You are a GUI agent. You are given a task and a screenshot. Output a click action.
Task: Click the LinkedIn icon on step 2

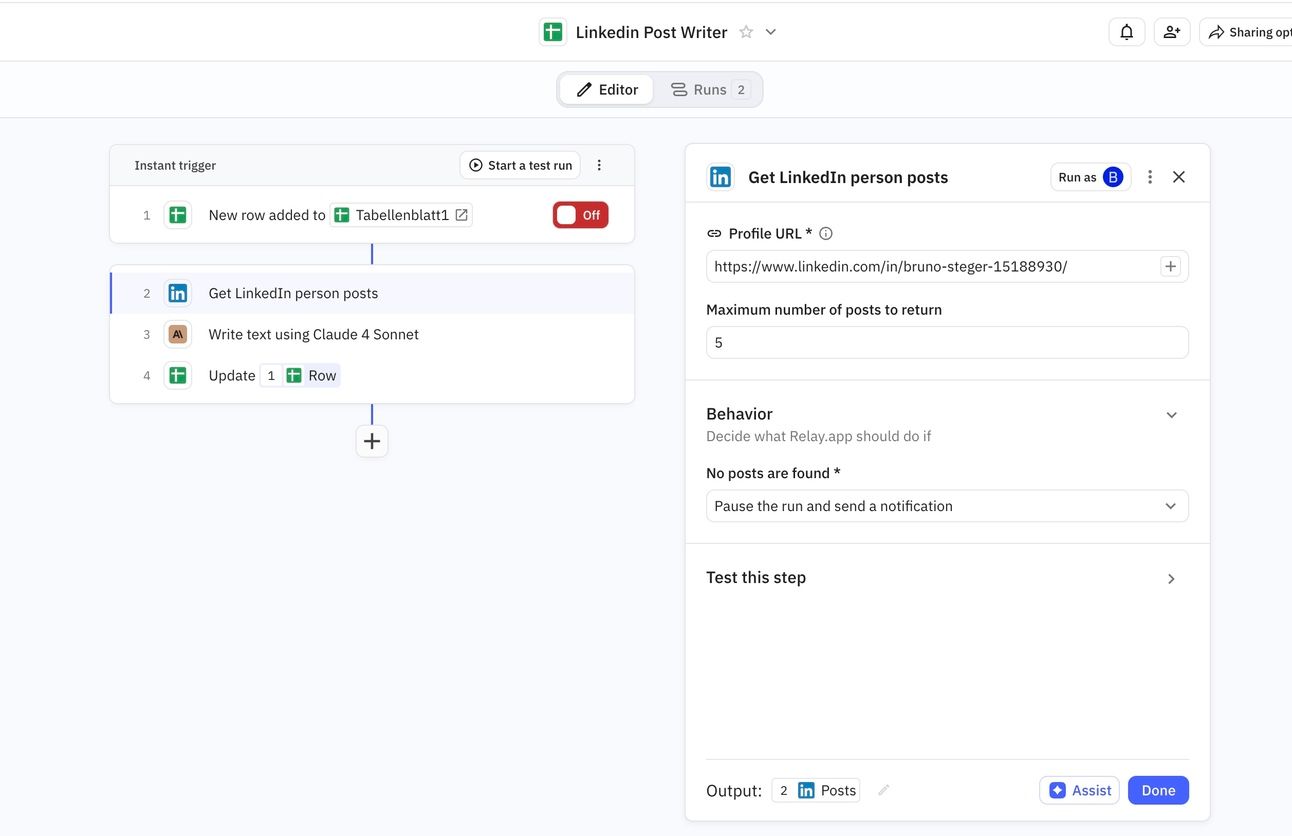pyautogui.click(x=178, y=293)
